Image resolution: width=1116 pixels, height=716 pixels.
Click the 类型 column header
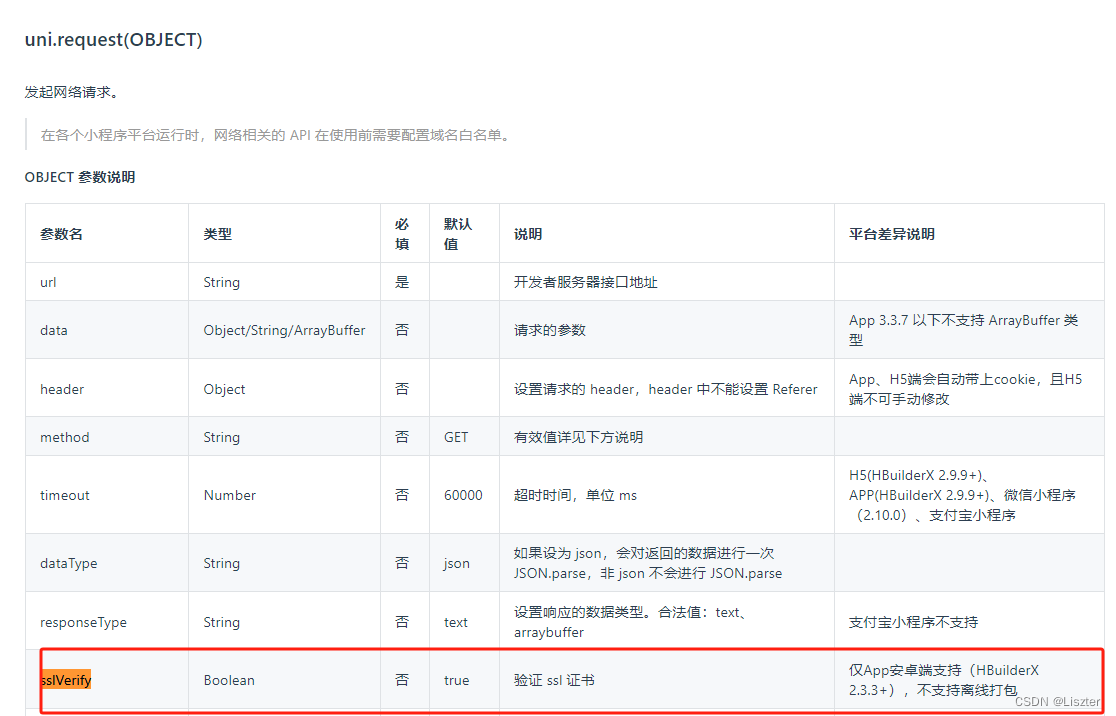pos(218,233)
